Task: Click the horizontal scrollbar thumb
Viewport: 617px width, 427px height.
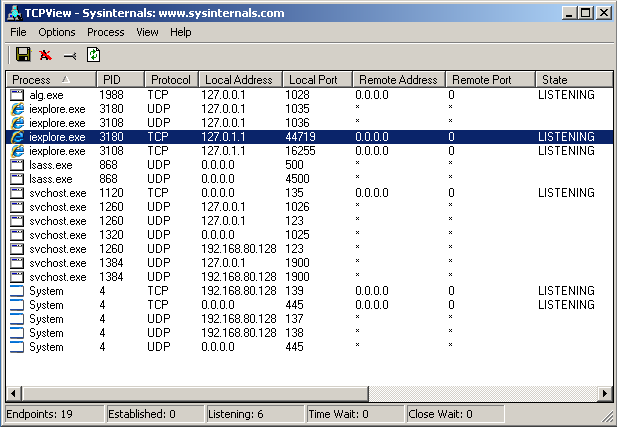Action: point(195,393)
